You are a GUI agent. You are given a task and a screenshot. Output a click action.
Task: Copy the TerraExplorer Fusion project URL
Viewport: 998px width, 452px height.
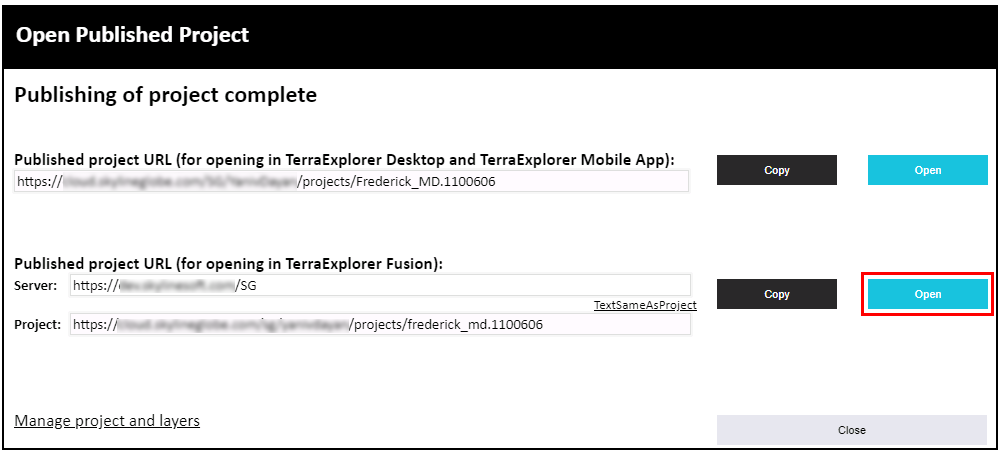point(777,294)
